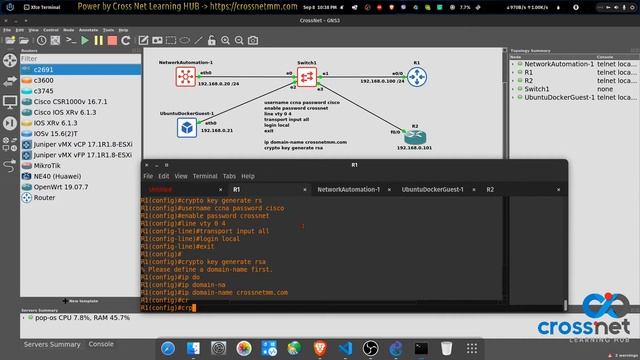This screenshot has width=640, height=360.
Task: Click NetworkAutomation-1 node on canvas
Action: pos(186,77)
